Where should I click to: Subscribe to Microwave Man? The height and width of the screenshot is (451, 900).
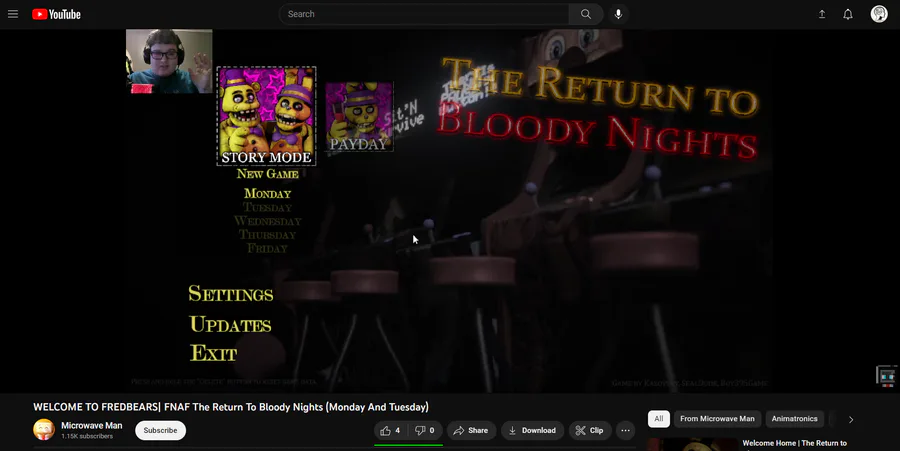coord(160,430)
